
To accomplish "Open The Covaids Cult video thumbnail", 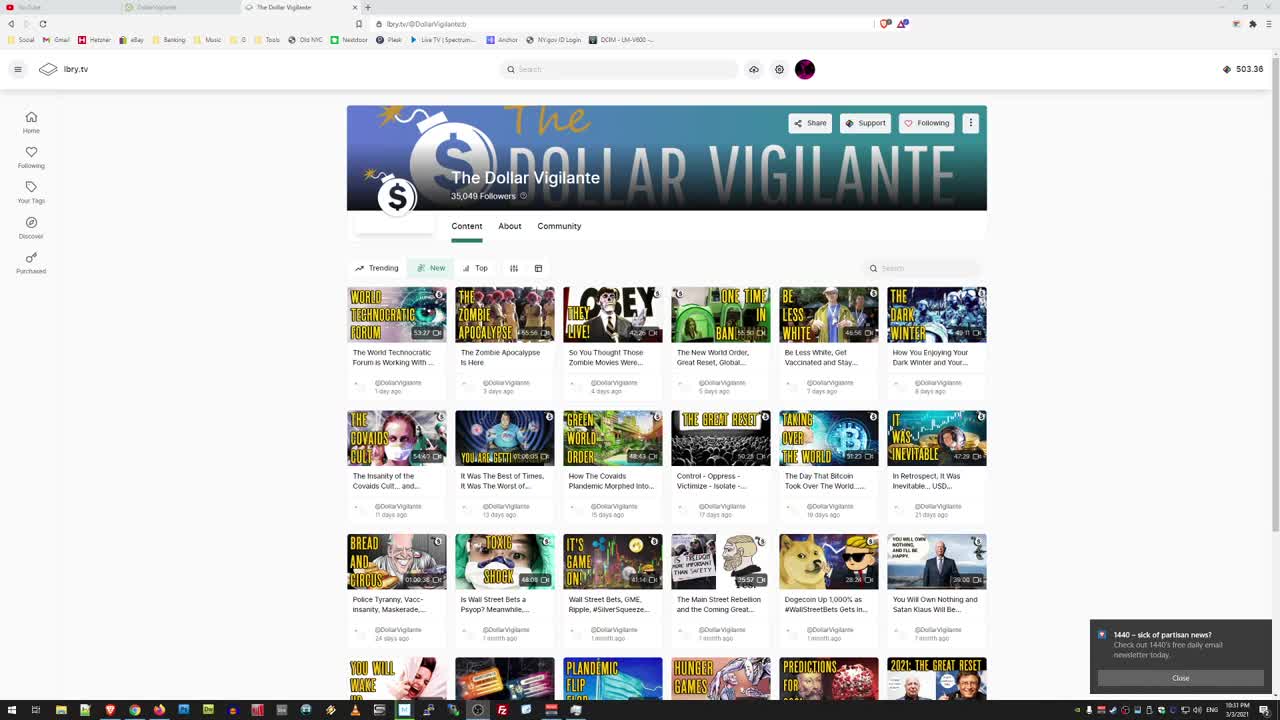I will pyautogui.click(x=397, y=438).
